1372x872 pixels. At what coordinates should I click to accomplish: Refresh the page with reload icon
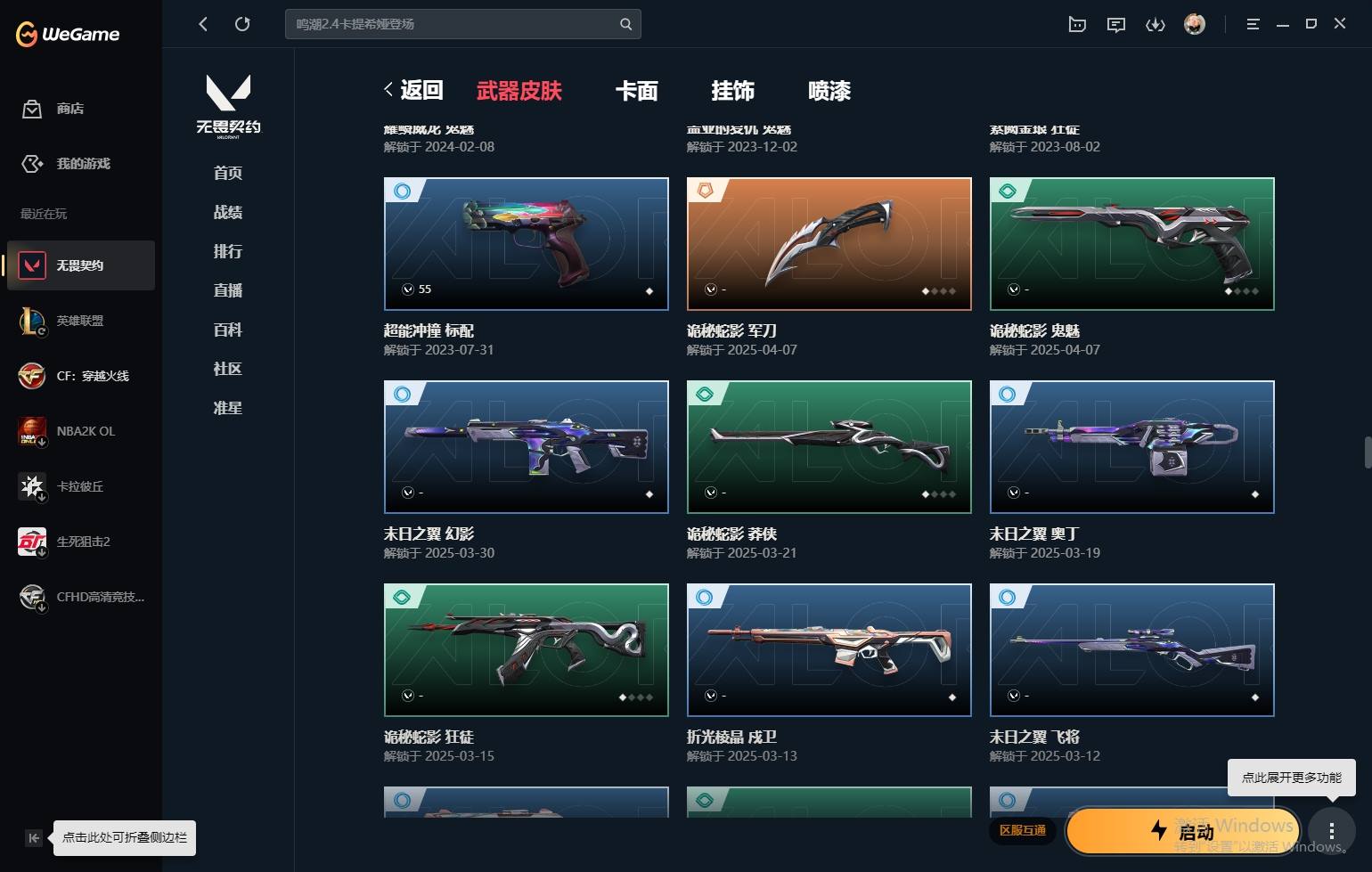pos(242,24)
